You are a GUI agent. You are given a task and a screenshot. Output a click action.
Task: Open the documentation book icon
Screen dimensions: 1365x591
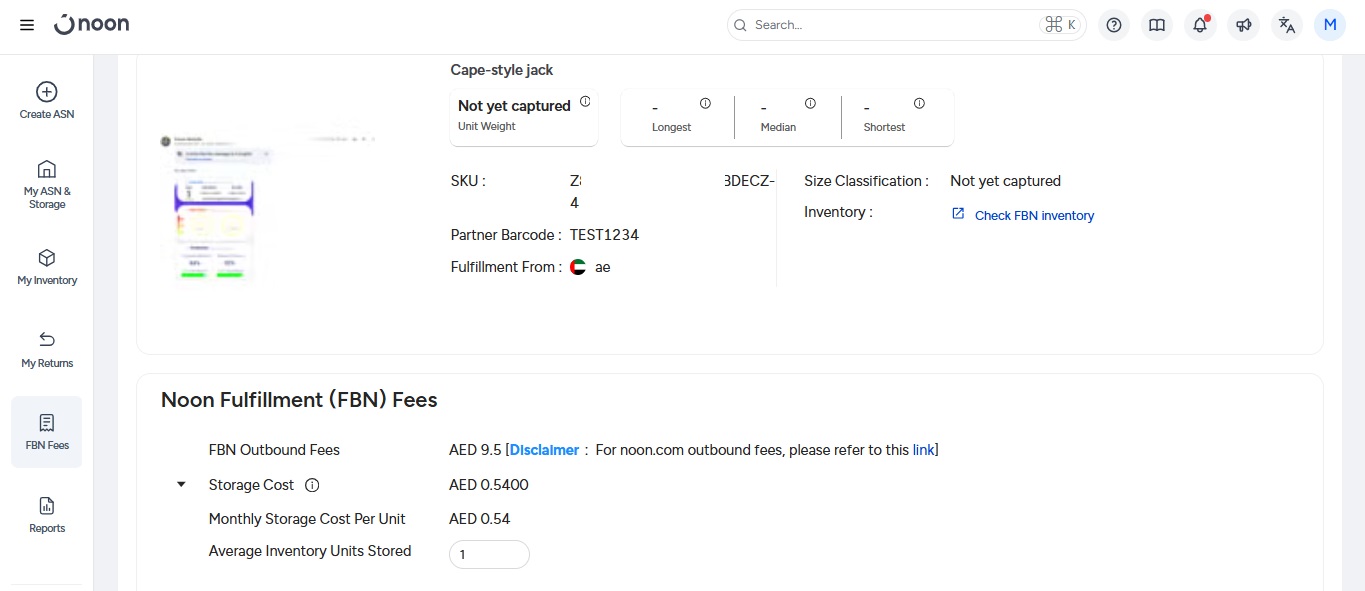click(1157, 25)
